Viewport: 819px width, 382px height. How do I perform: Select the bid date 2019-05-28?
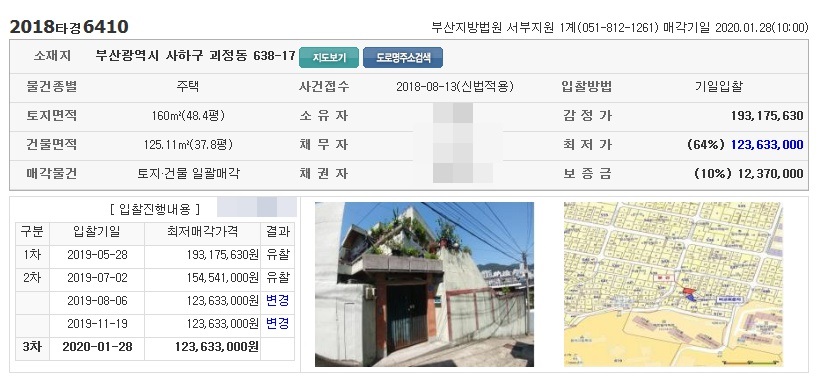pyautogui.click(x=97, y=254)
